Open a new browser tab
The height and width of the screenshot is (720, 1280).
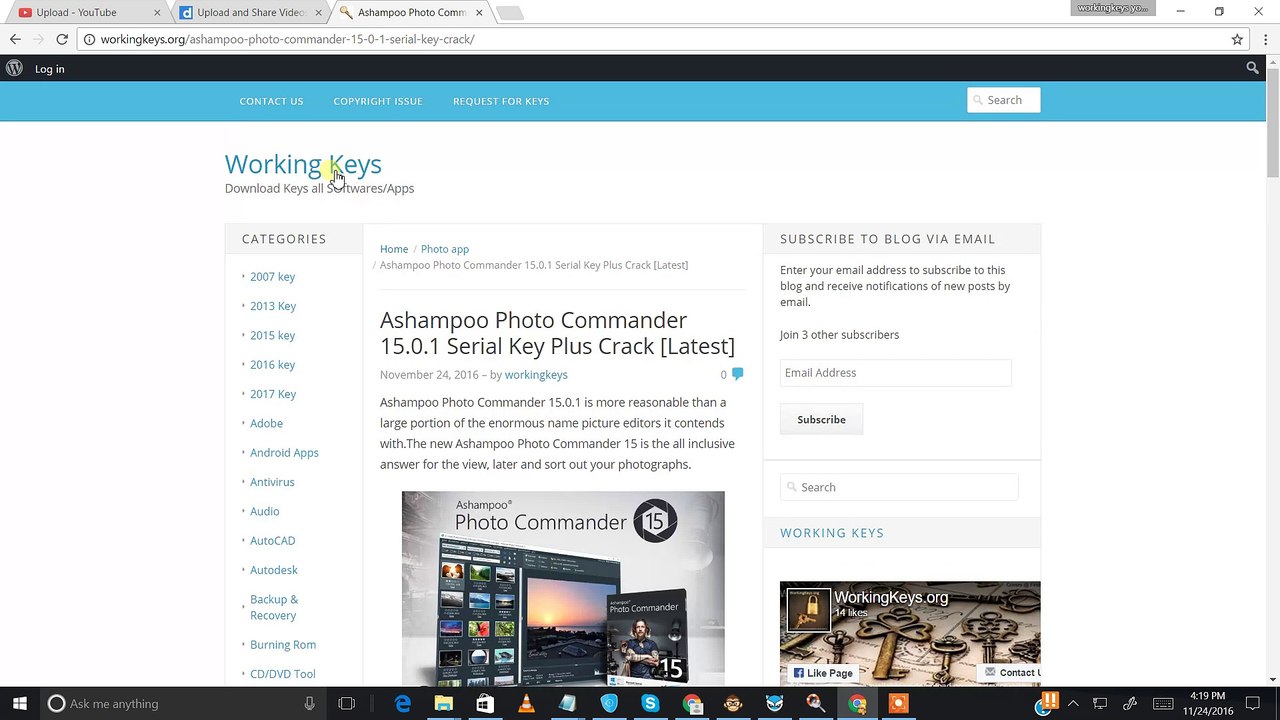pyautogui.click(x=509, y=13)
